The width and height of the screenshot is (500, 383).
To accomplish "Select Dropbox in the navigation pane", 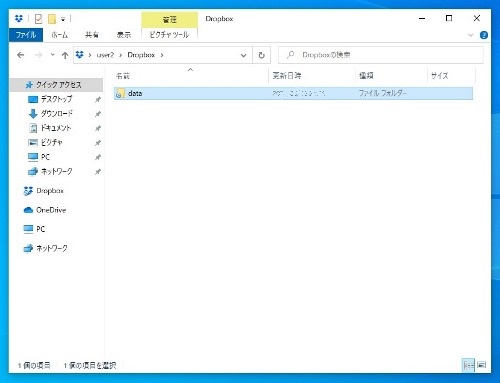I will (x=44, y=191).
